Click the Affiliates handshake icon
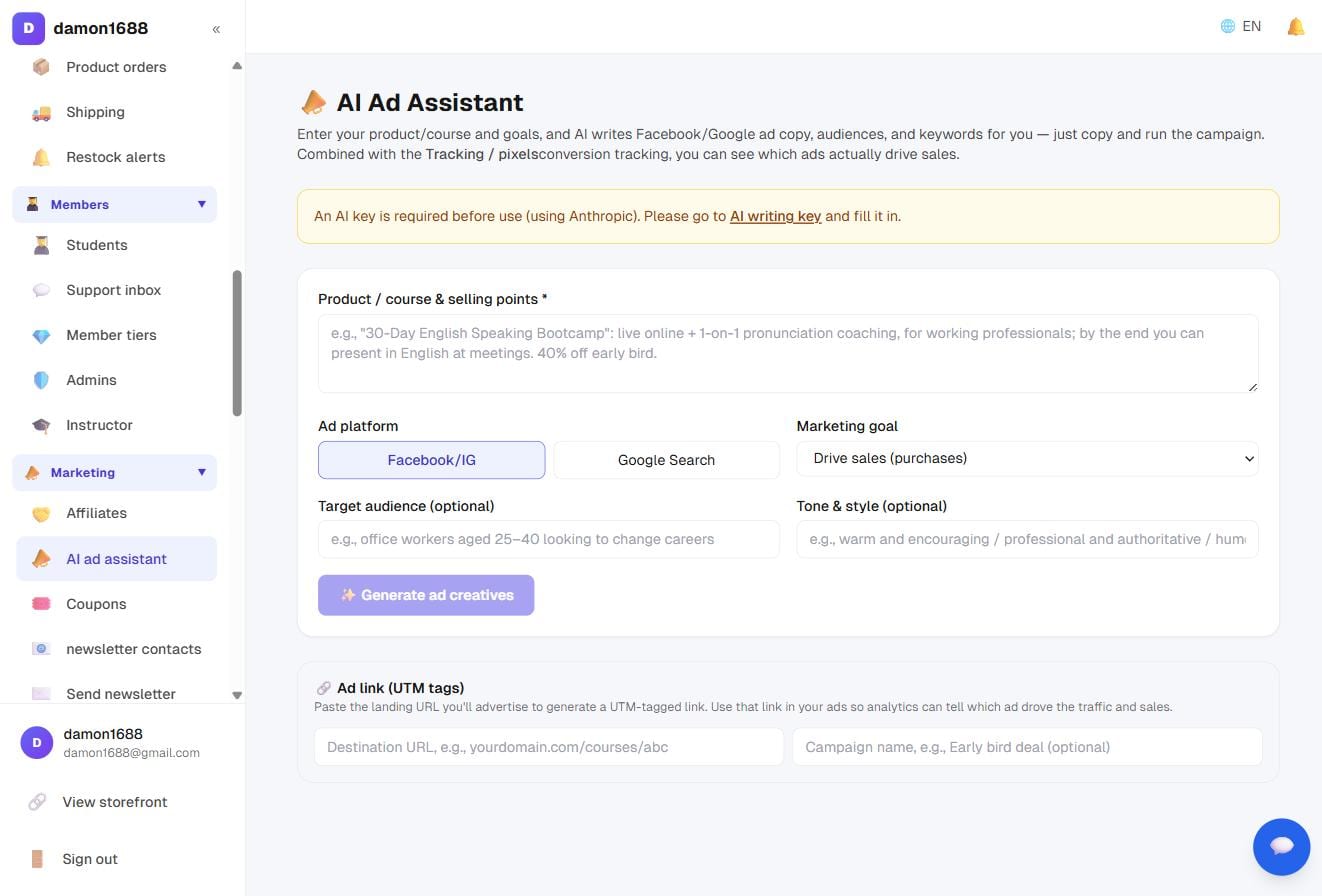1322x896 pixels. (41, 513)
